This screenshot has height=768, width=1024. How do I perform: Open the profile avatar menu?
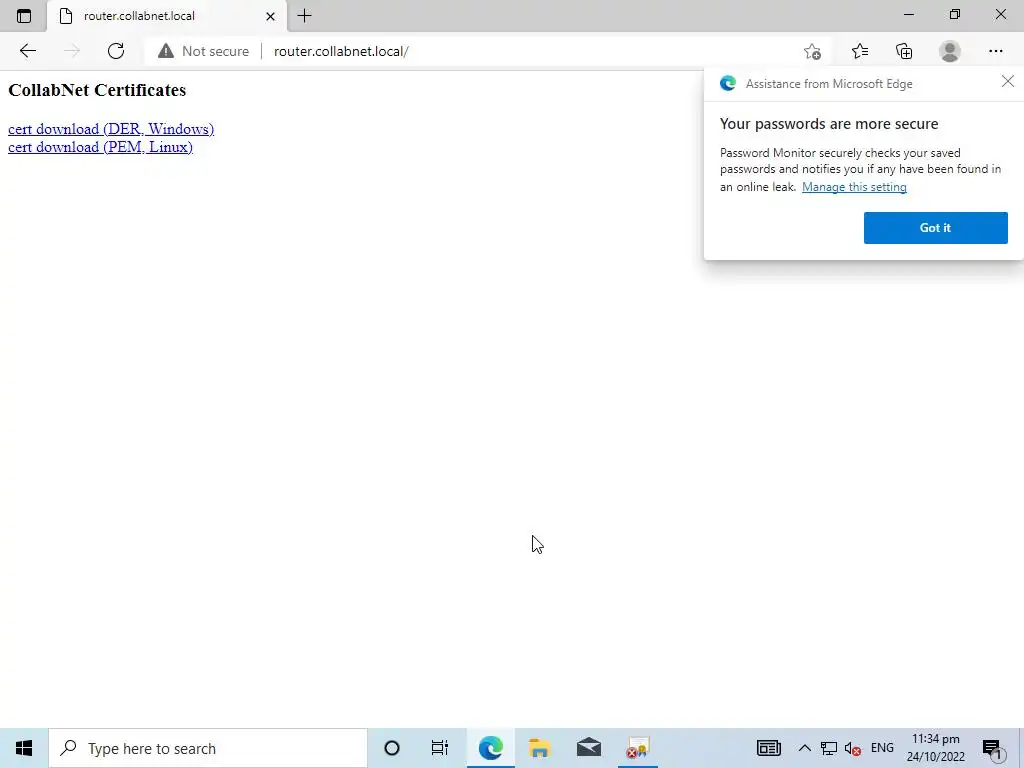tap(950, 51)
